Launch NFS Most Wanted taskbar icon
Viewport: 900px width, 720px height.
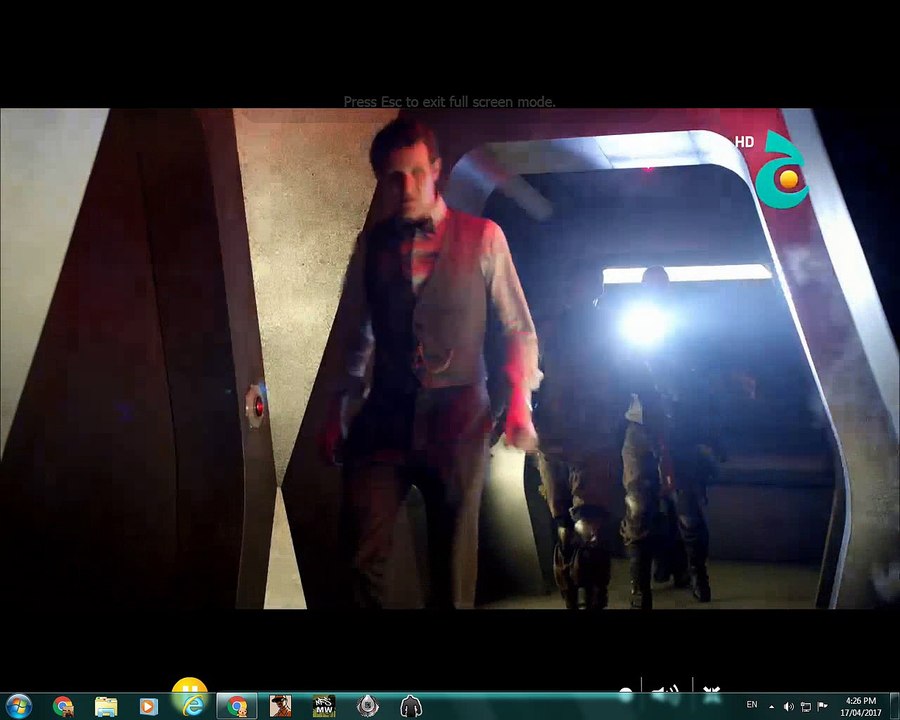pyautogui.click(x=324, y=706)
